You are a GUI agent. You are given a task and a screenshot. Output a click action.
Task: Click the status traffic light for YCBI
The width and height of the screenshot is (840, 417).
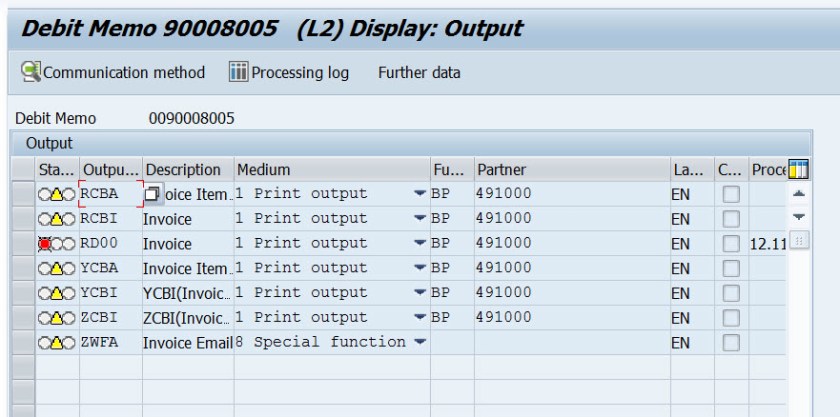[56, 293]
